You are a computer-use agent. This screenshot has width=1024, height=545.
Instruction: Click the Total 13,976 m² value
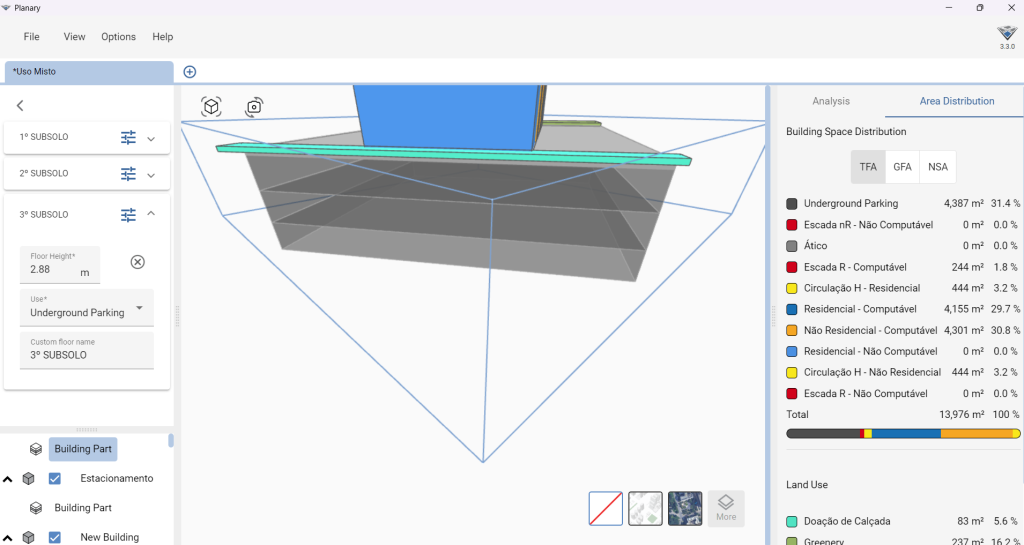point(962,414)
